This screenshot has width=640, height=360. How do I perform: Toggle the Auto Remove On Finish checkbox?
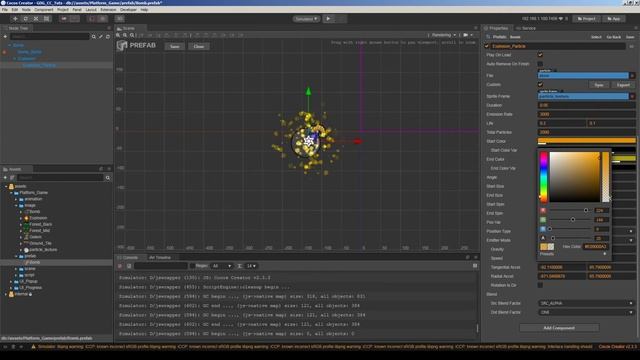click(540, 64)
